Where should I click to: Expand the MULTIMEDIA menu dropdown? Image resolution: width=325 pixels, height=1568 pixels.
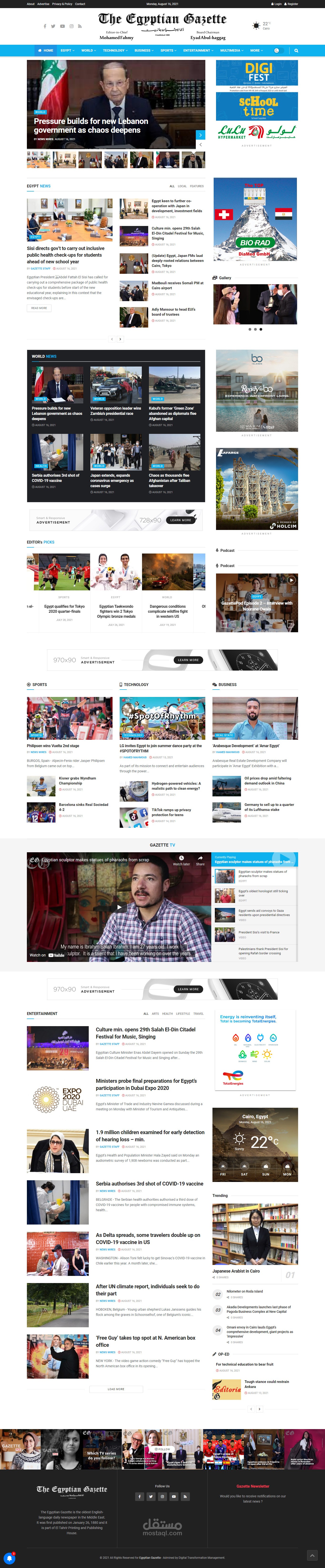point(232,50)
